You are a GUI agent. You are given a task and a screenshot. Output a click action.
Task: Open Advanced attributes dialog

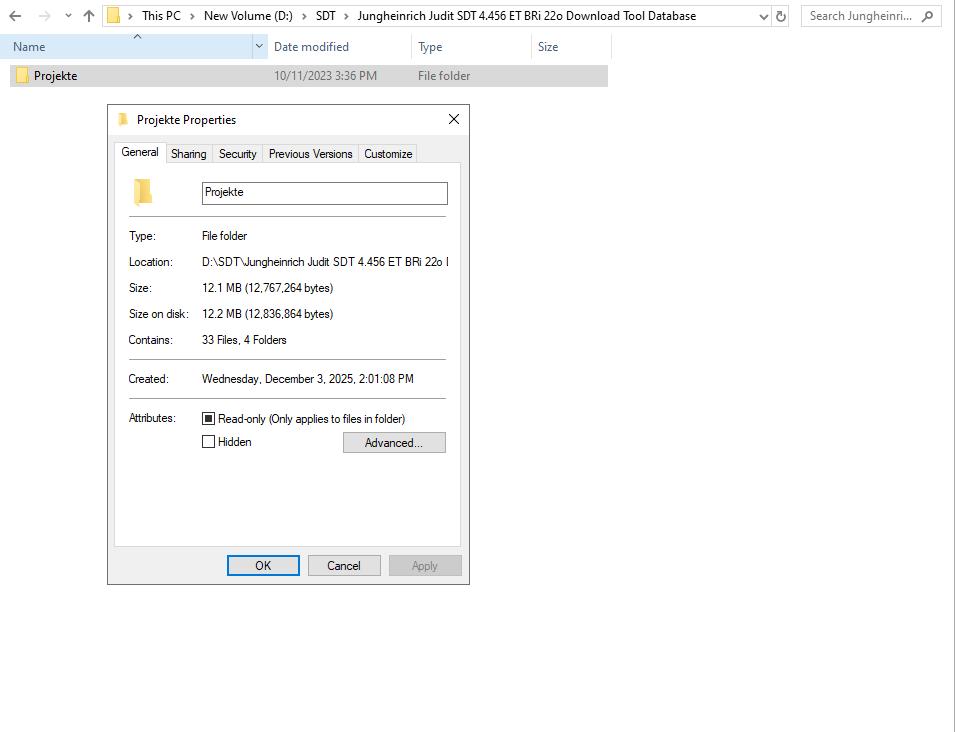pyautogui.click(x=394, y=443)
